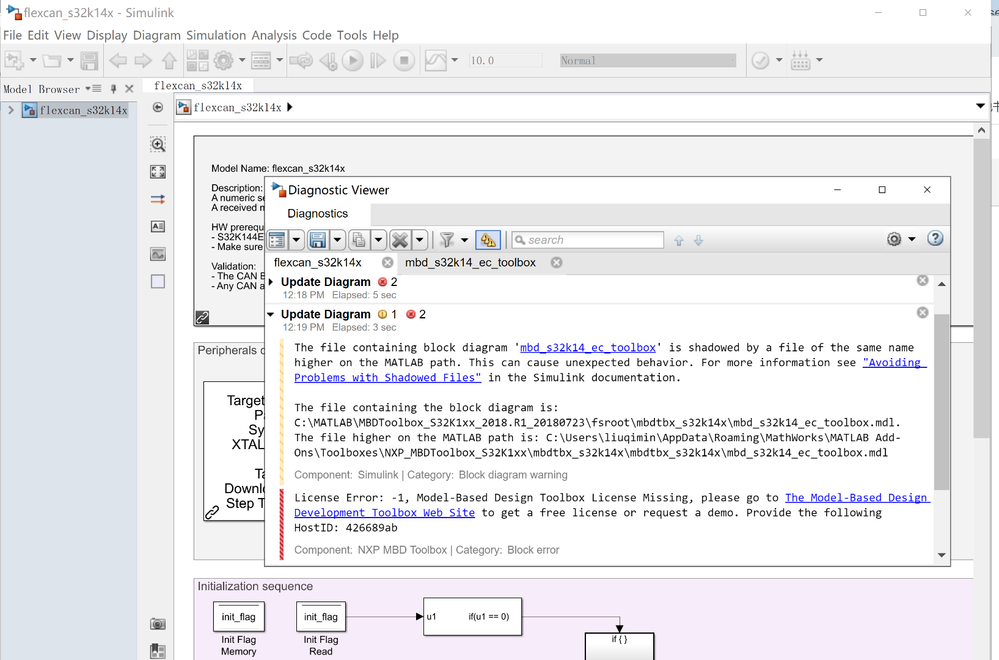Open the Simulation menu
The image size is (999, 660).
(x=216, y=35)
